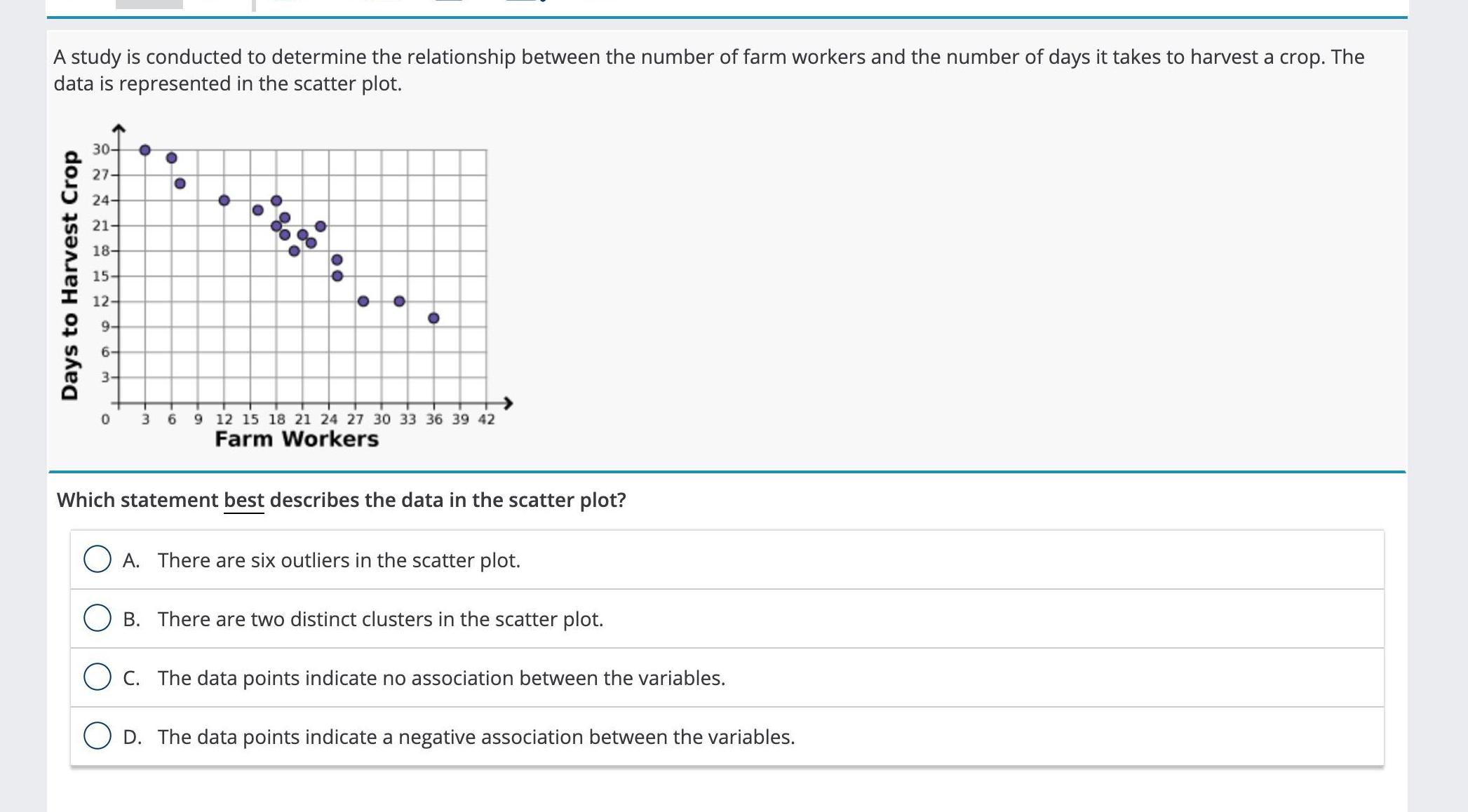Viewport: 1468px width, 812px height.
Task: Click the letter label "D." beside the last option
Action: (x=132, y=737)
